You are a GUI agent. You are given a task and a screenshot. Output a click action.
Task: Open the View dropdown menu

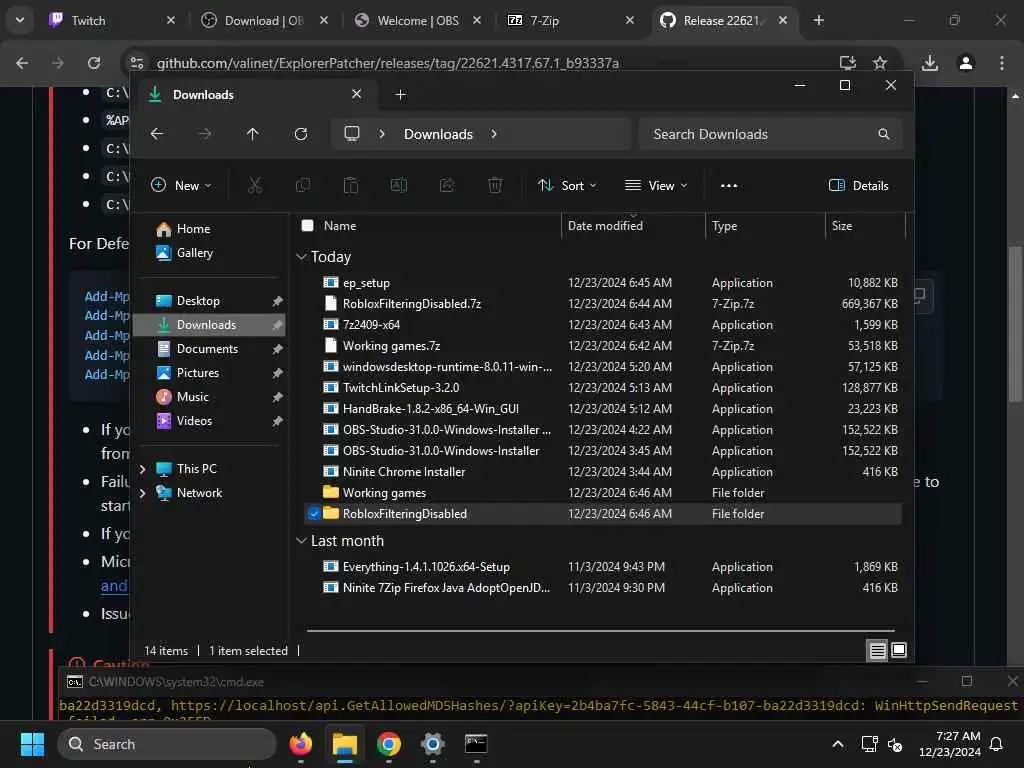tap(656, 185)
